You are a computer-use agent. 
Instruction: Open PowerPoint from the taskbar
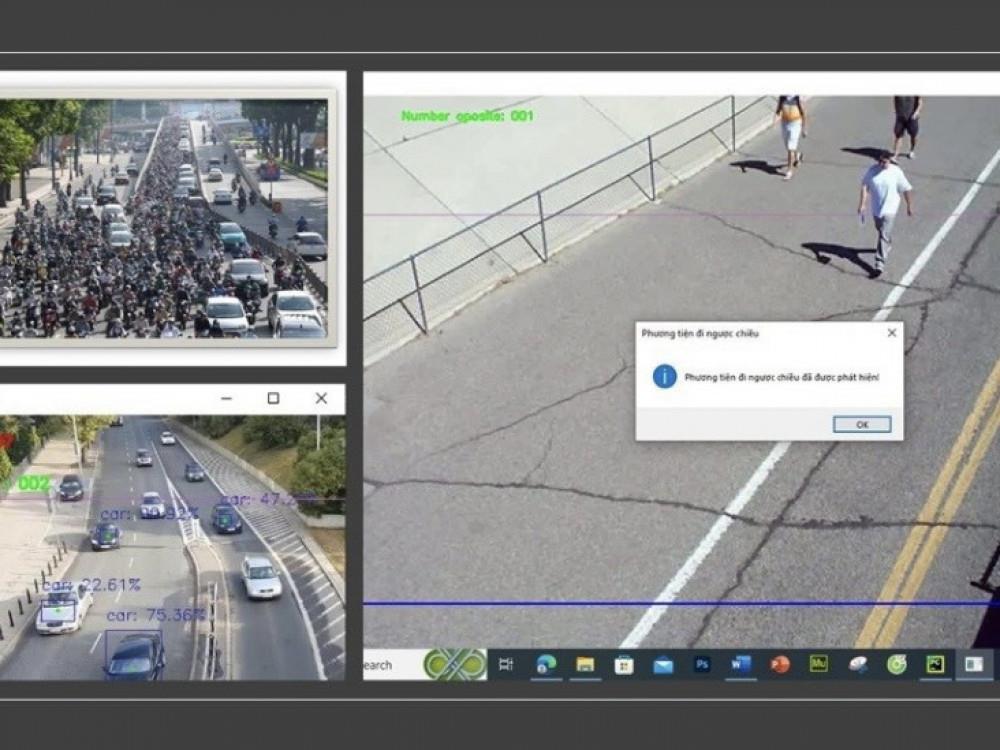[779, 665]
